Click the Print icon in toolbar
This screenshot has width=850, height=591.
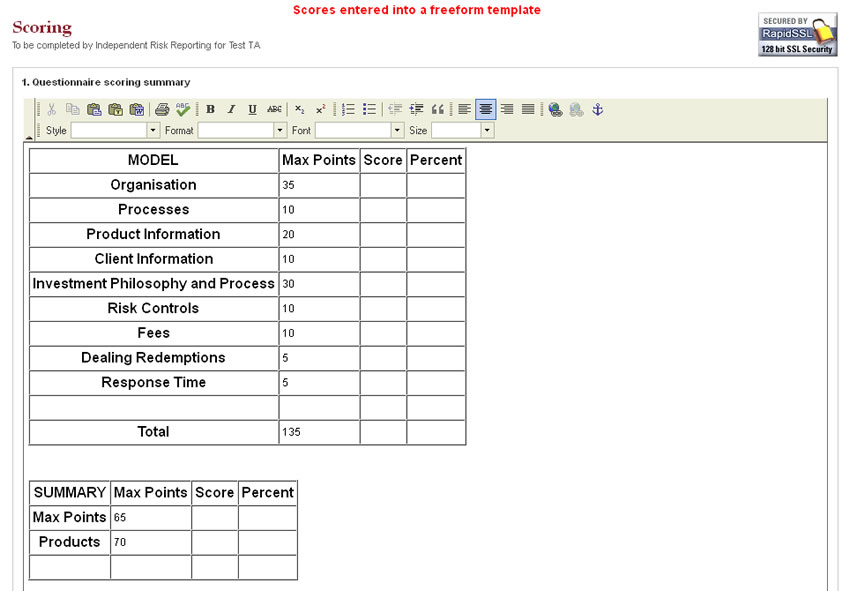[x=162, y=110]
